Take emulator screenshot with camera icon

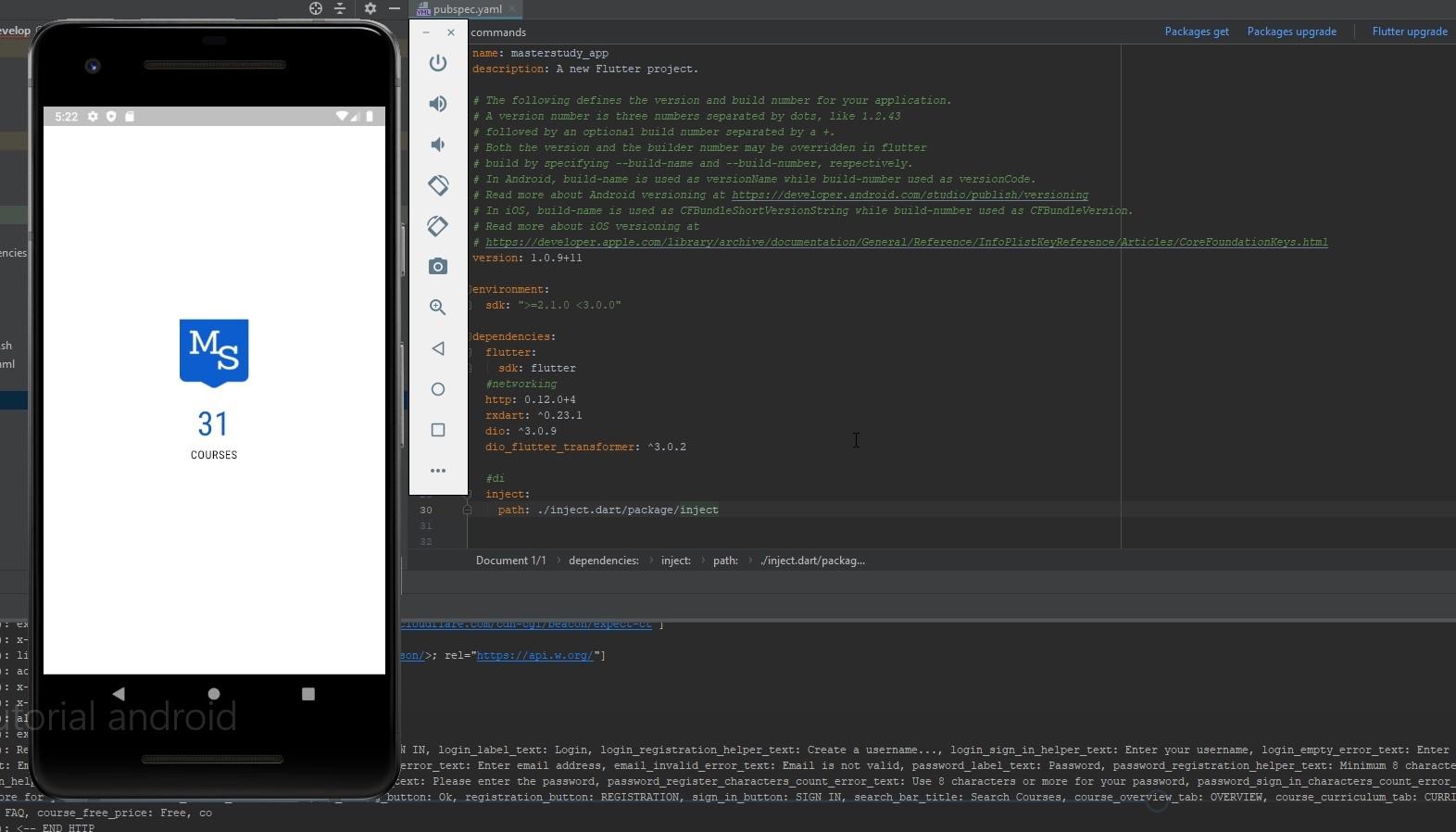[438, 267]
